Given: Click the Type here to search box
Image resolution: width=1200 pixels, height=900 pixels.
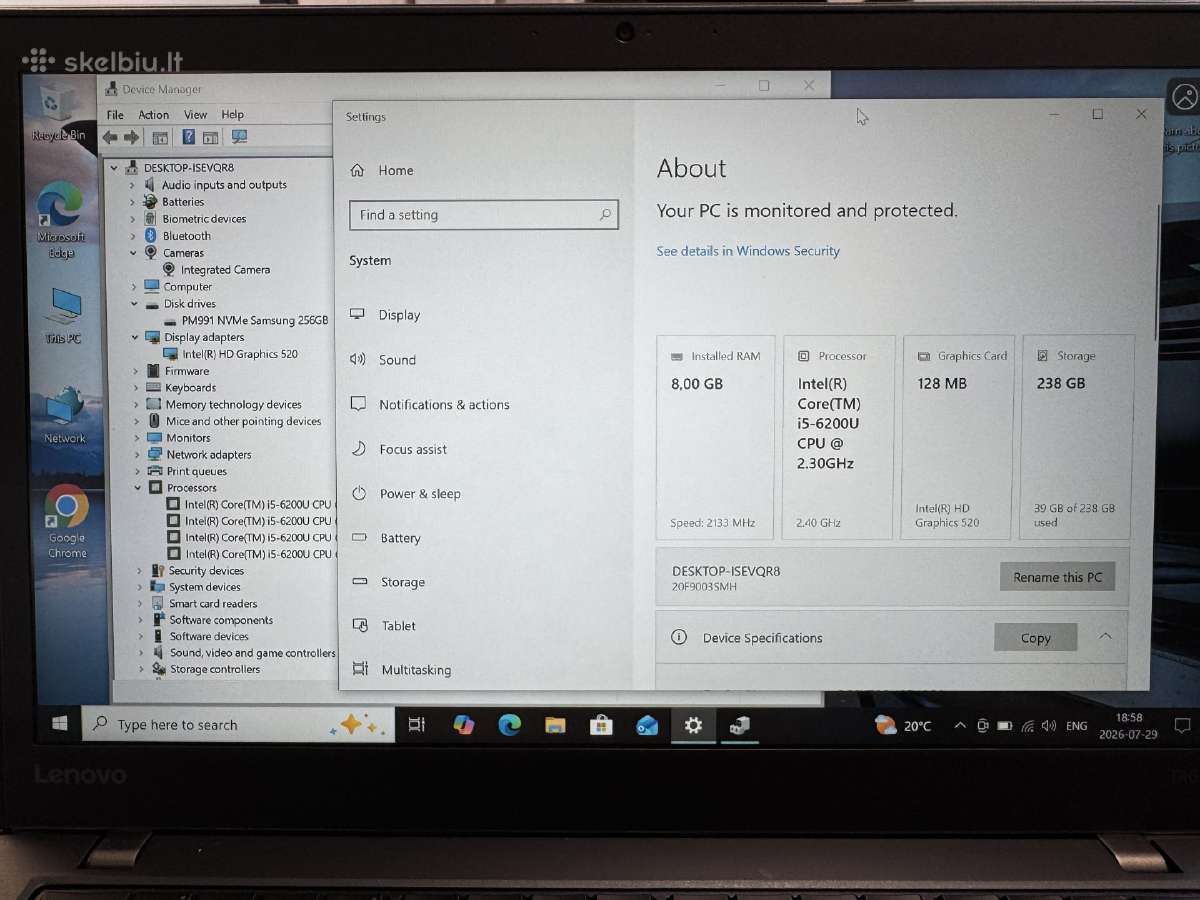Looking at the screenshot, I should 238,725.
